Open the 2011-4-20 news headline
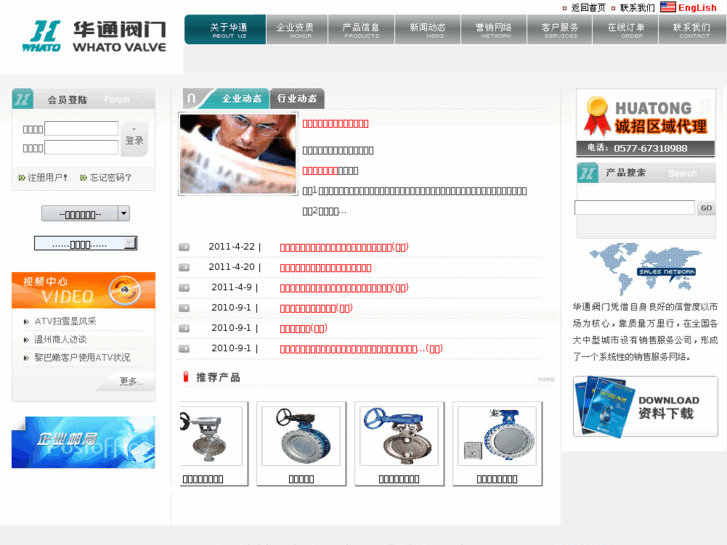Image resolution: width=727 pixels, height=545 pixels. tap(325, 268)
